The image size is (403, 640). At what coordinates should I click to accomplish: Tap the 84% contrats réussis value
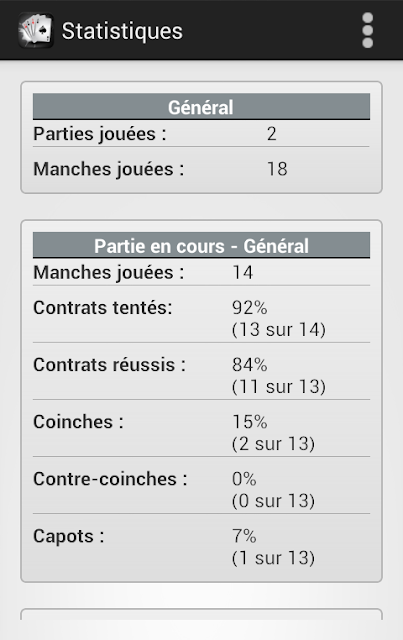coord(249,365)
